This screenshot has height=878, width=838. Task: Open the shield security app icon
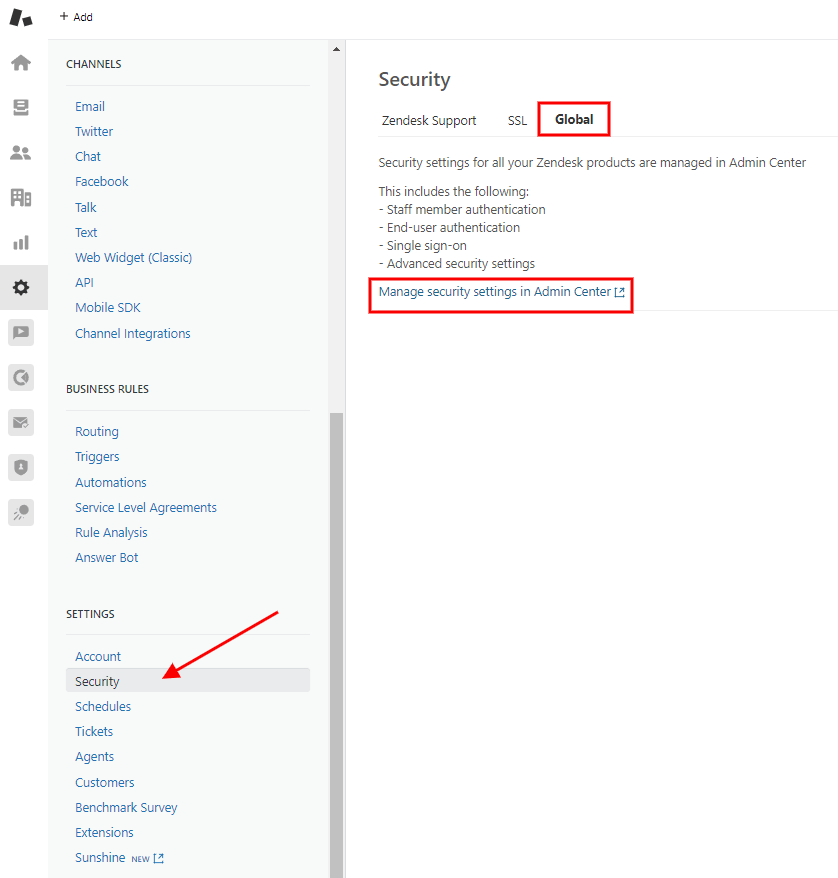point(21,467)
